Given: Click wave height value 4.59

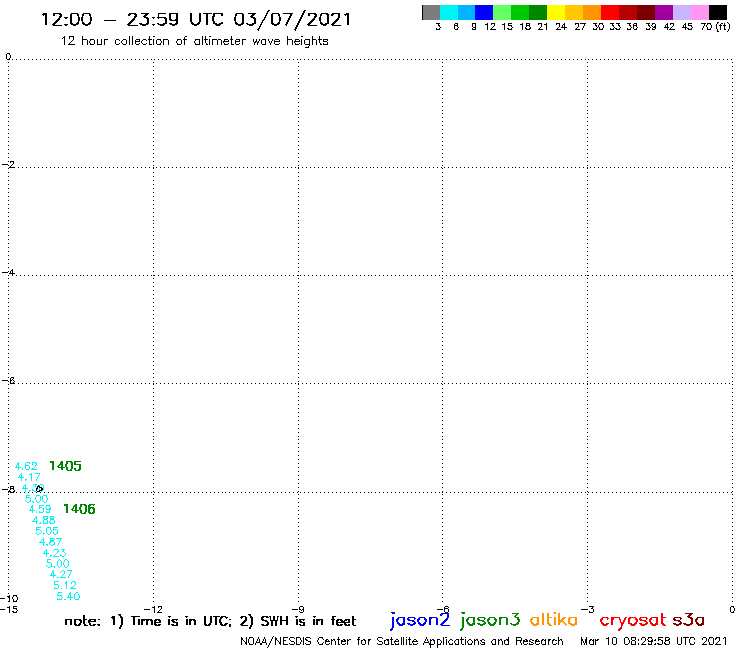Looking at the screenshot, I should [40, 509].
